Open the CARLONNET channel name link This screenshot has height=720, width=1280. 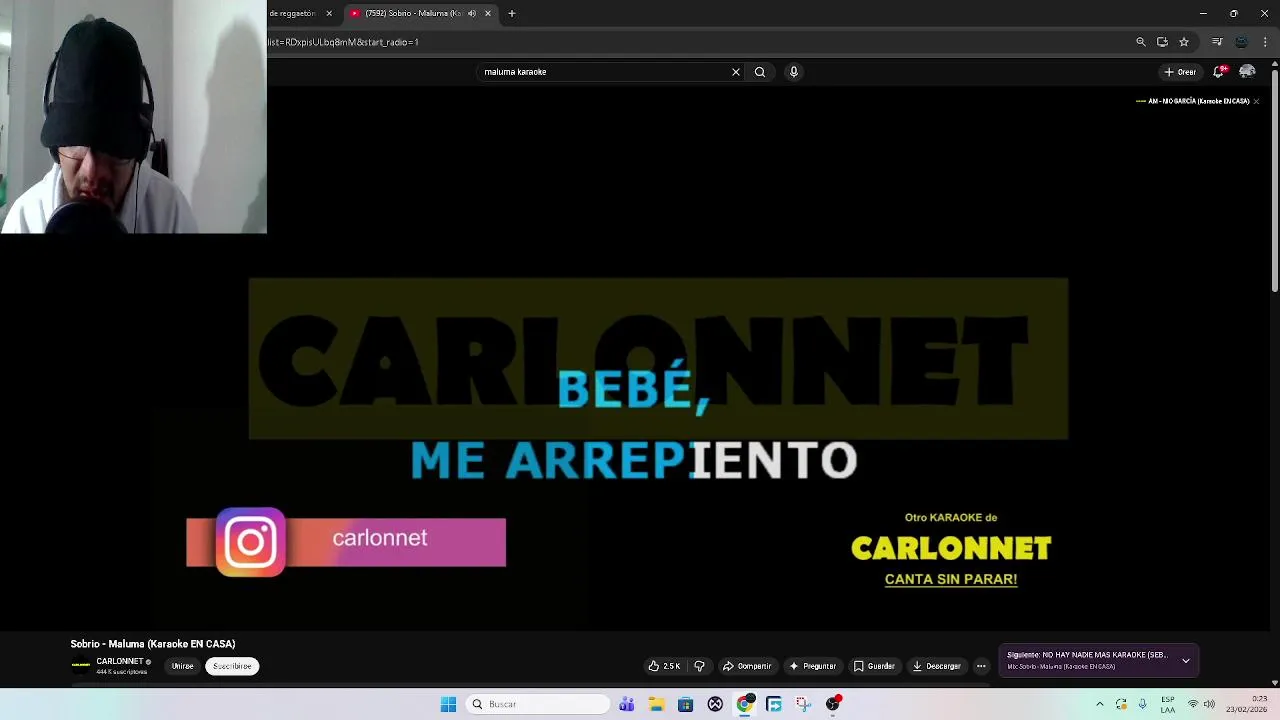point(120,661)
